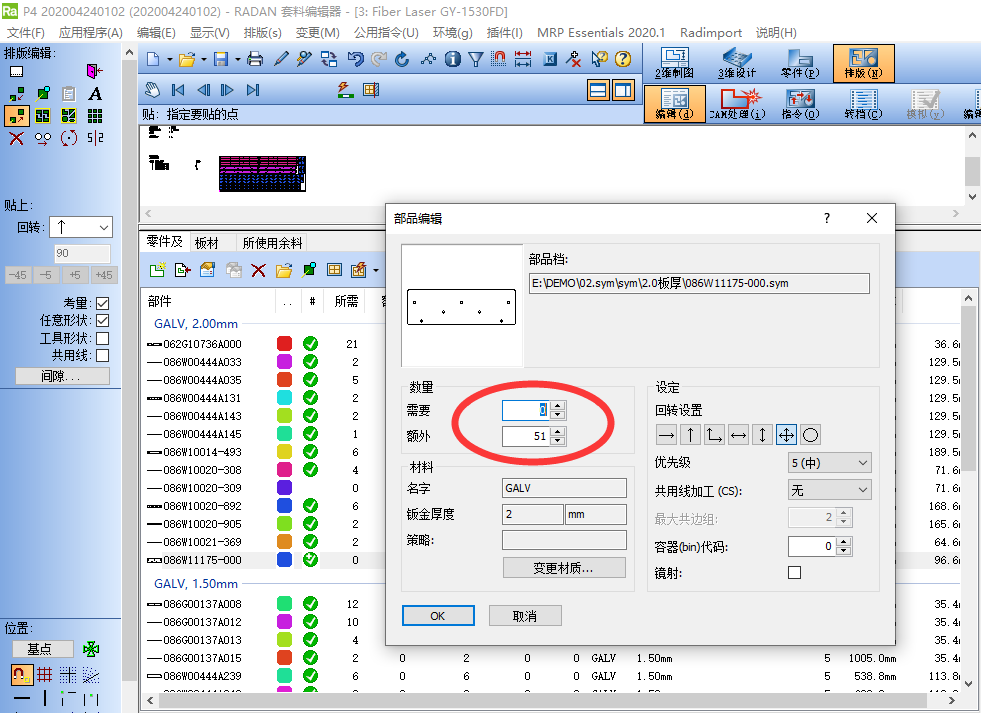
Task: Select the free rotation circle icon in dialog
Action: pyautogui.click(x=810, y=435)
